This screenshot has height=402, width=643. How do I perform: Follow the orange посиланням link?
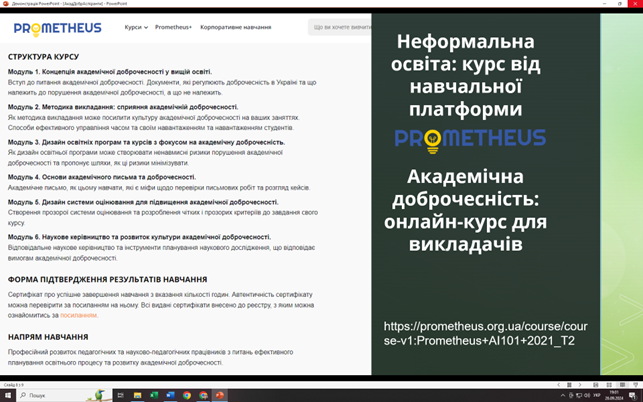click(x=78, y=315)
